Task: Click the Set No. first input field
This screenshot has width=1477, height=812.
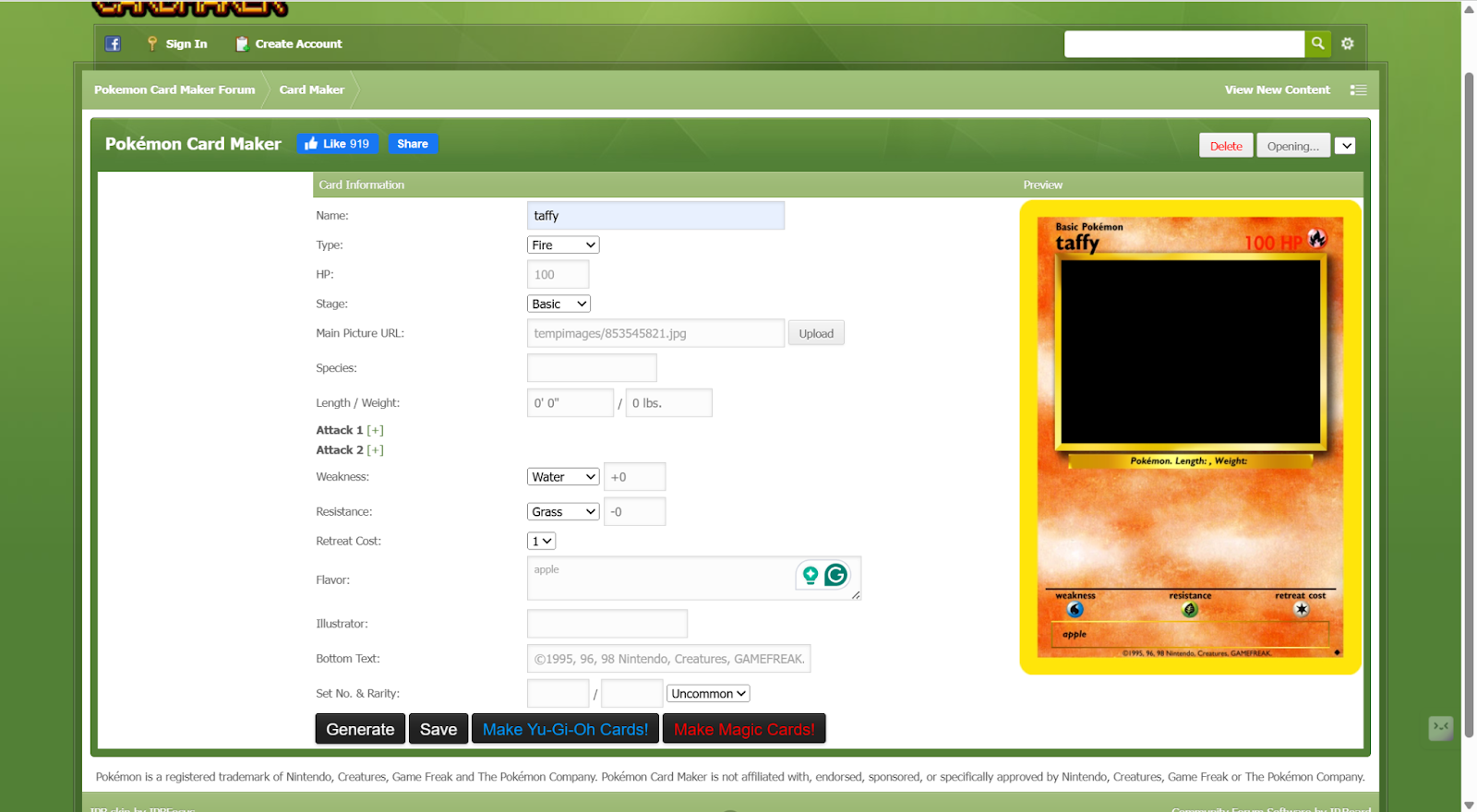Action: coord(558,693)
